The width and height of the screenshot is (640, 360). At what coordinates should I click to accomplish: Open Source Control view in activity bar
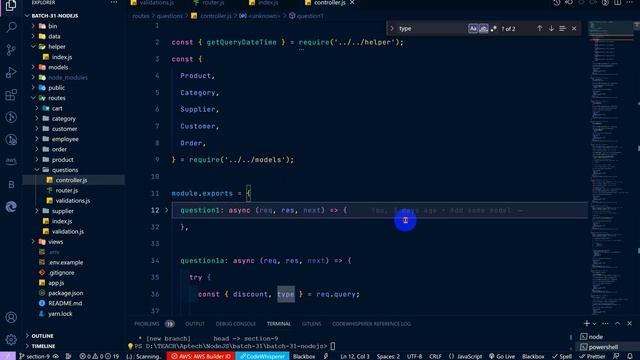click(x=11, y=50)
